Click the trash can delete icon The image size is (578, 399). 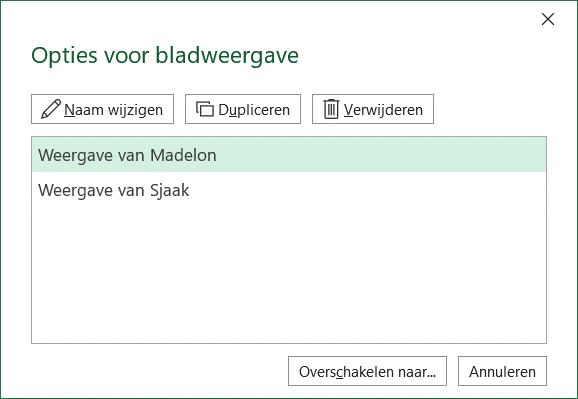(331, 109)
